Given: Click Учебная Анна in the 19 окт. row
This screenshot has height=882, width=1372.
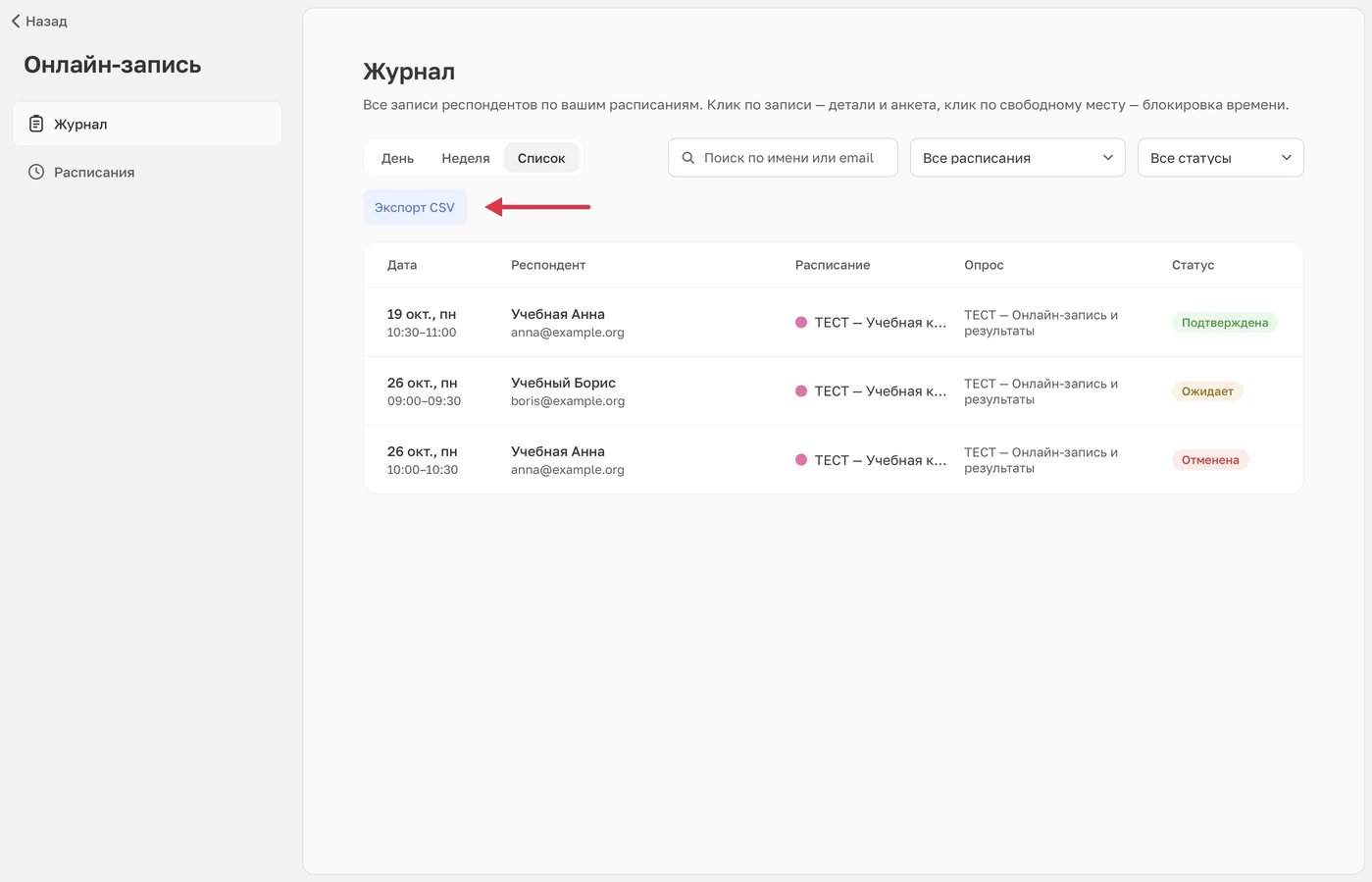Looking at the screenshot, I should pos(558,314).
